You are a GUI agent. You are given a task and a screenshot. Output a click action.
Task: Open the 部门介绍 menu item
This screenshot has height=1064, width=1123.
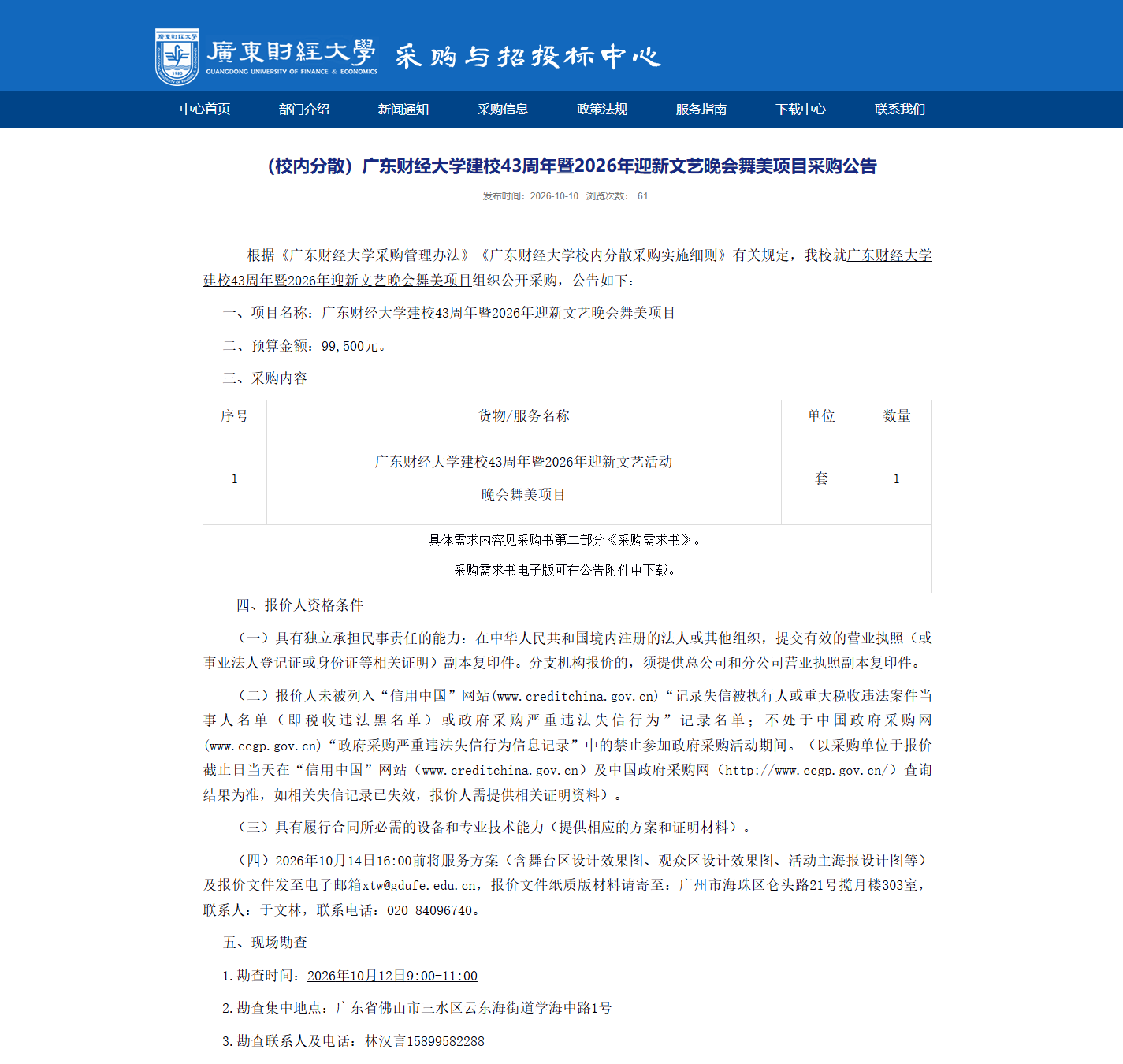pyautogui.click(x=304, y=110)
